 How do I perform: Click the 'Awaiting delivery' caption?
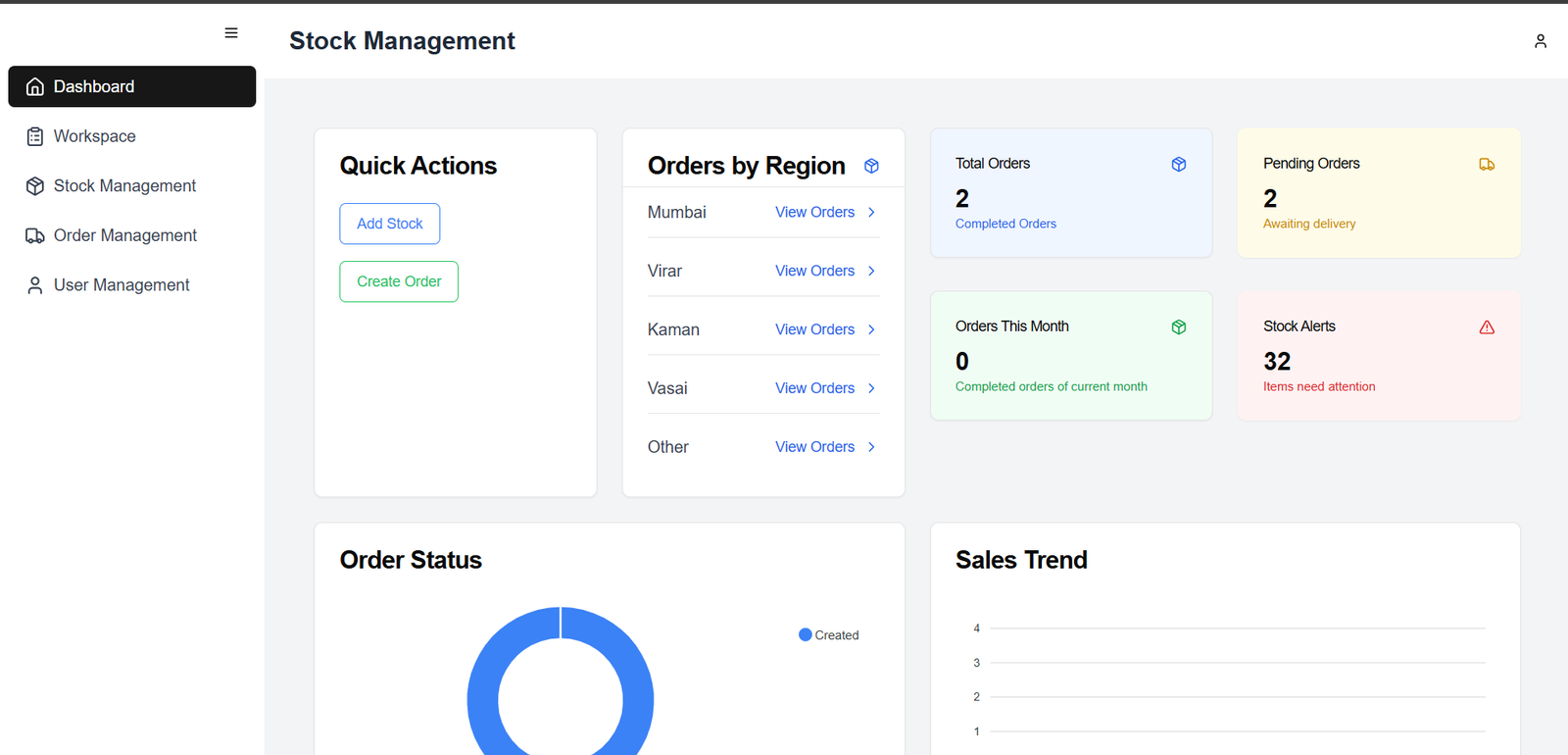1309,224
